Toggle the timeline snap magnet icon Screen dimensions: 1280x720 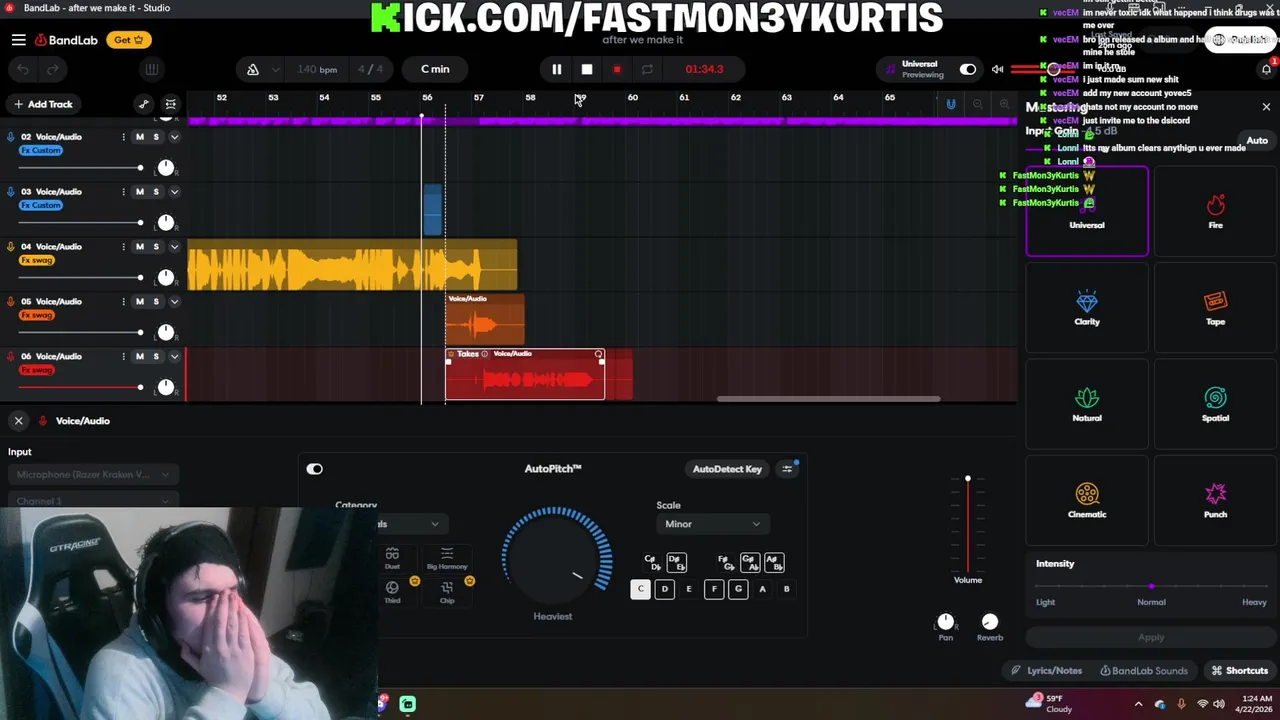tap(951, 104)
